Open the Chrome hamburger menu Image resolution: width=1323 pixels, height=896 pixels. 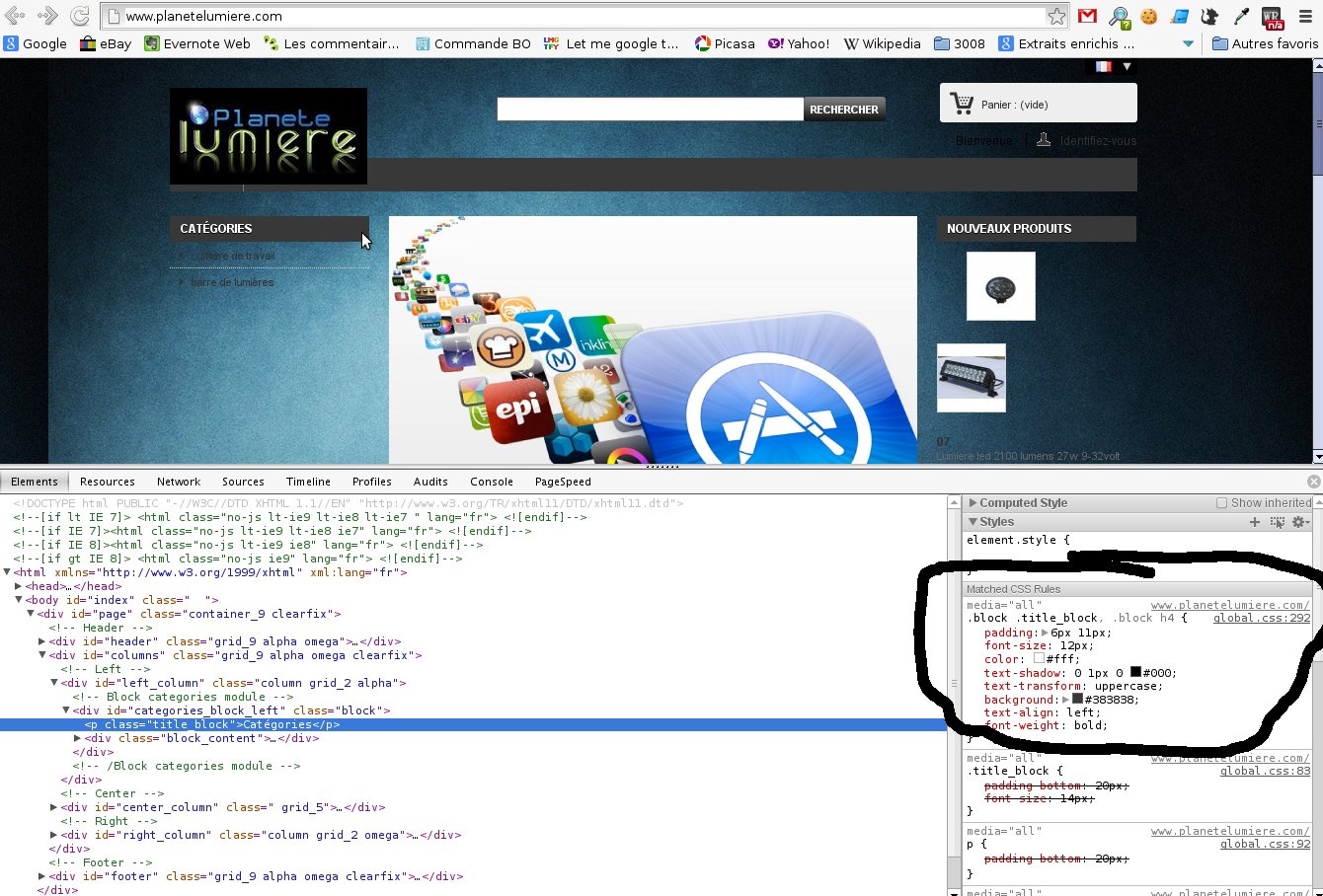[1304, 16]
